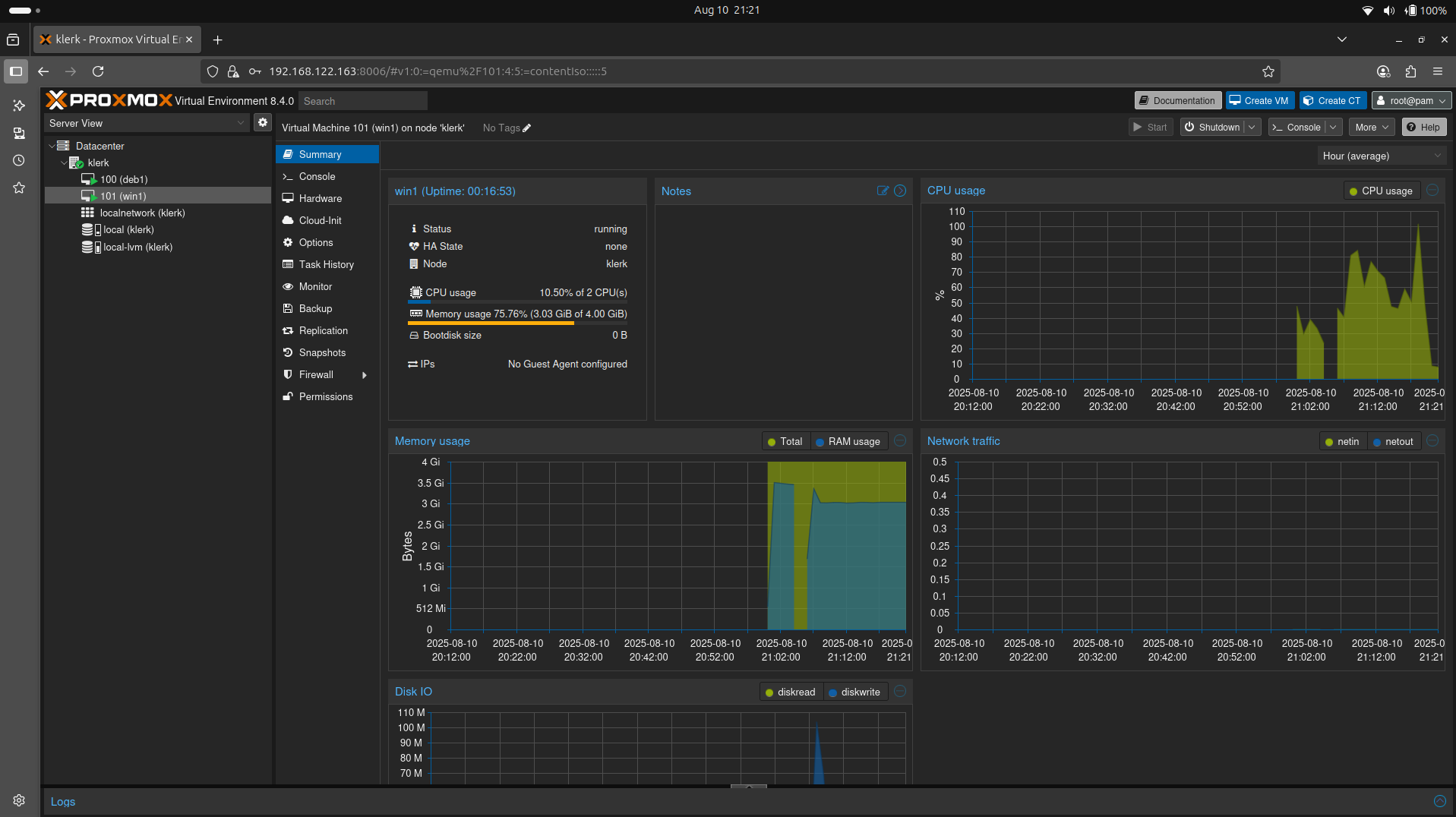
Task: Collapse the klerk node in the tree
Action: 64,162
